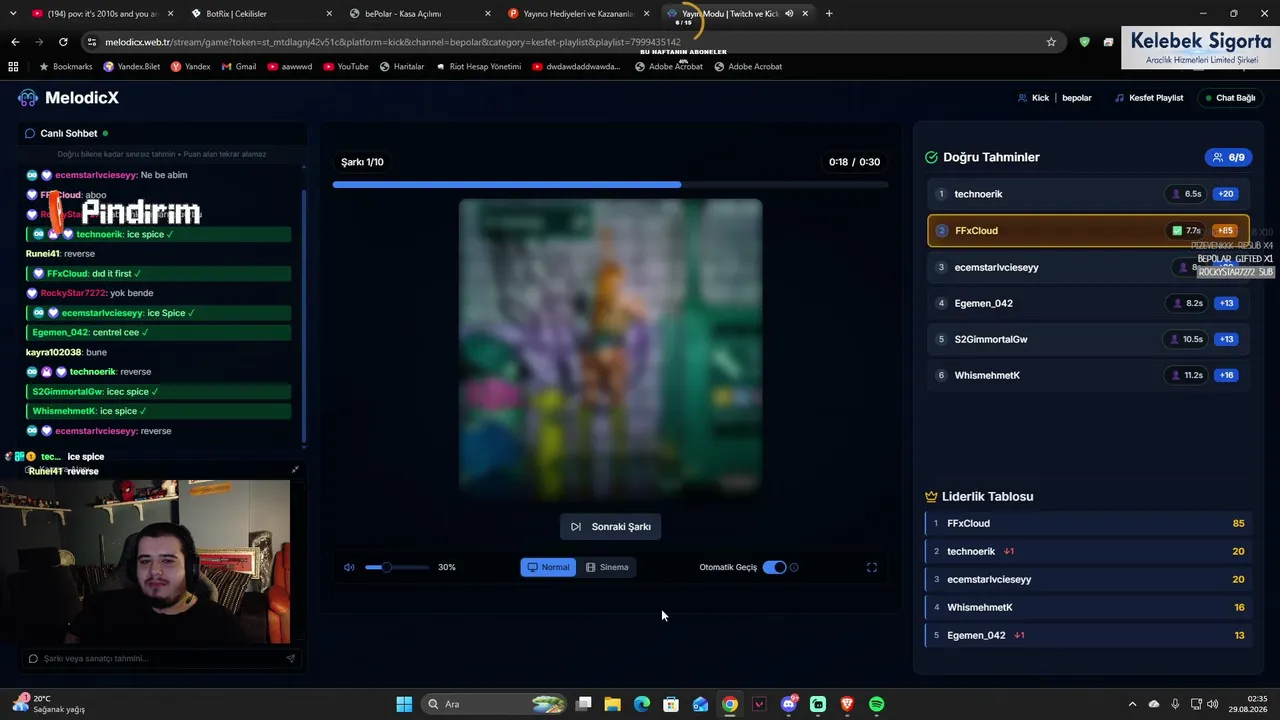Open the Outlook mail icon in taskbar
Image resolution: width=1280 pixels, height=720 pixels.
[701, 704]
